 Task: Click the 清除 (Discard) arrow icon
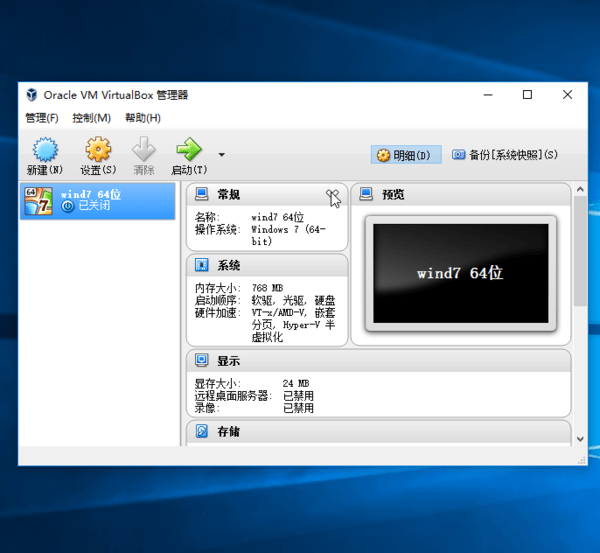(x=144, y=150)
